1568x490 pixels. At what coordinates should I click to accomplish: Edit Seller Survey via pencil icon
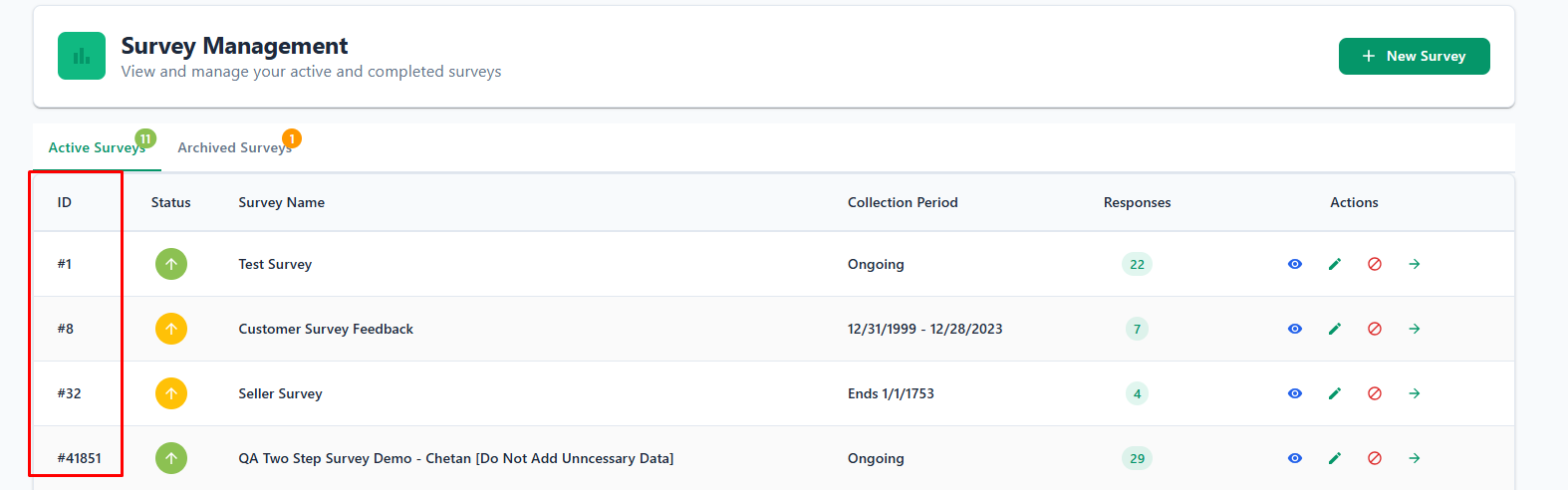(1334, 393)
